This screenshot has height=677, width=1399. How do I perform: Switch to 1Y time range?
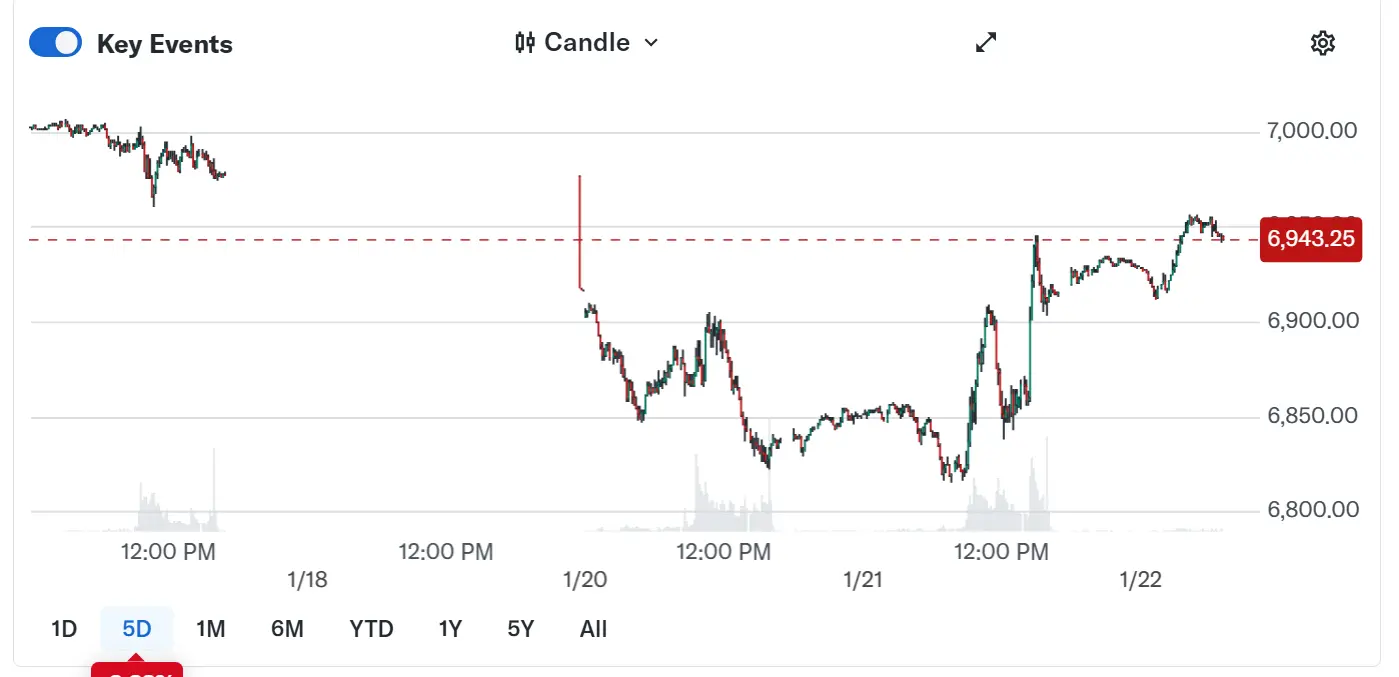tap(450, 629)
